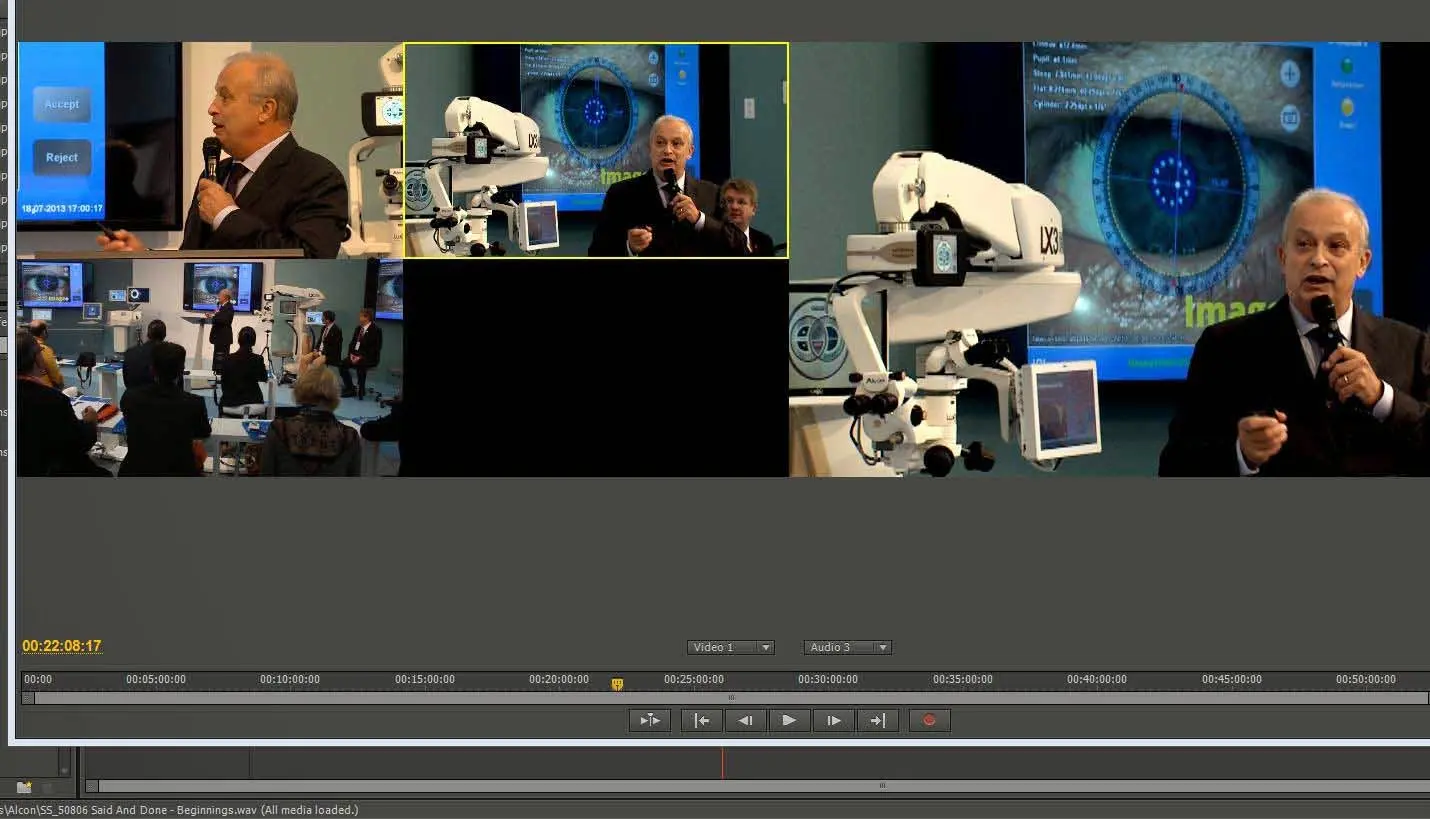The width and height of the screenshot is (1430, 819).
Task: Step forward one frame
Action: (x=833, y=720)
